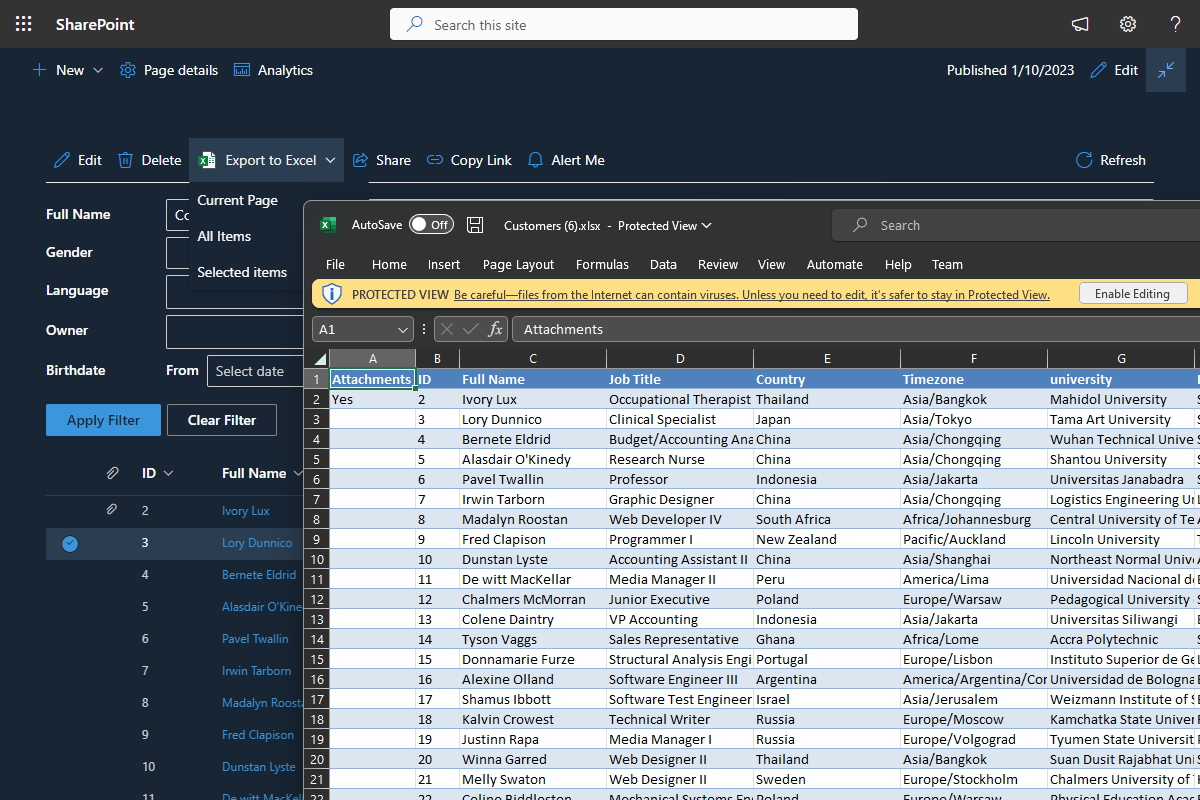
Task: Choose Current Page export option
Action: click(237, 200)
